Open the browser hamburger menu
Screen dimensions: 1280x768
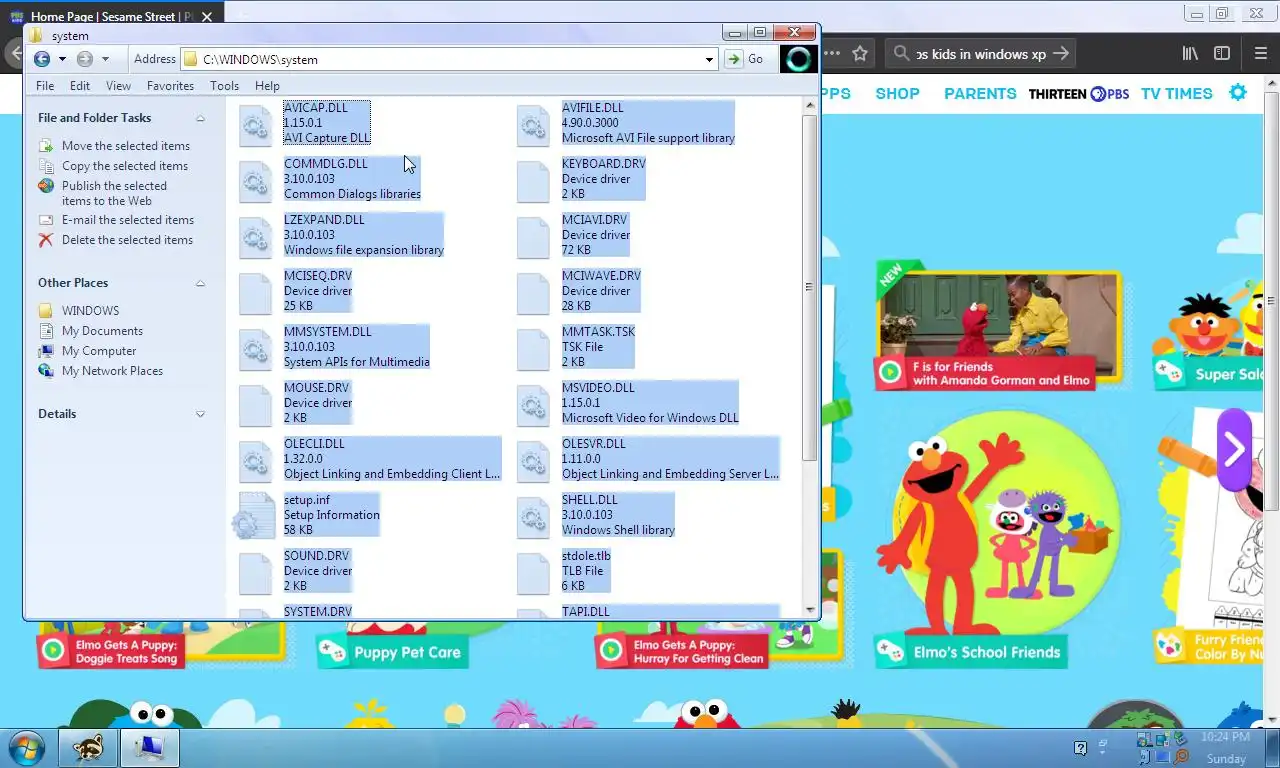pyautogui.click(x=1260, y=54)
